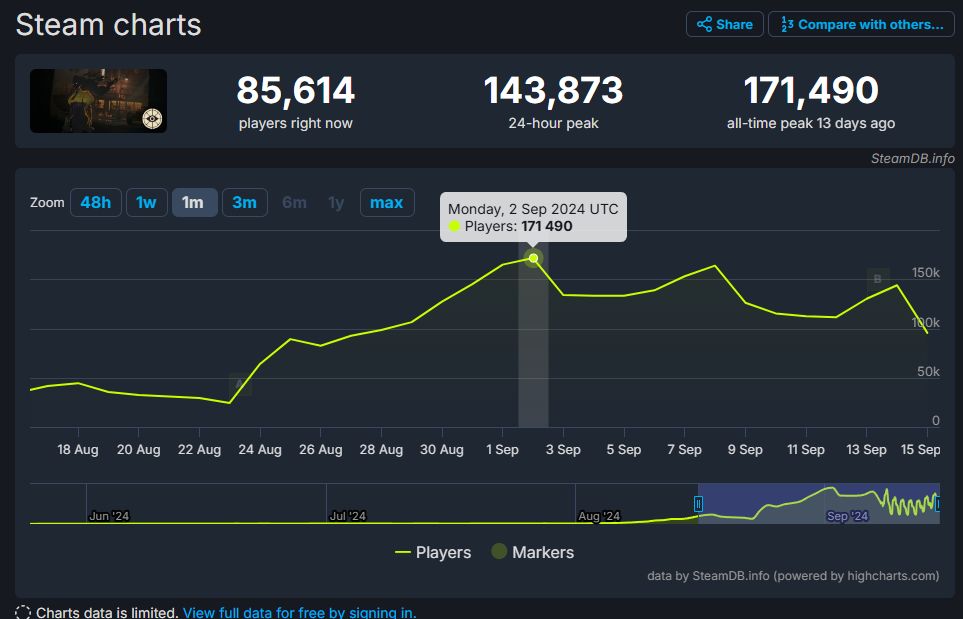Toggle the Players series in legend

[433, 552]
